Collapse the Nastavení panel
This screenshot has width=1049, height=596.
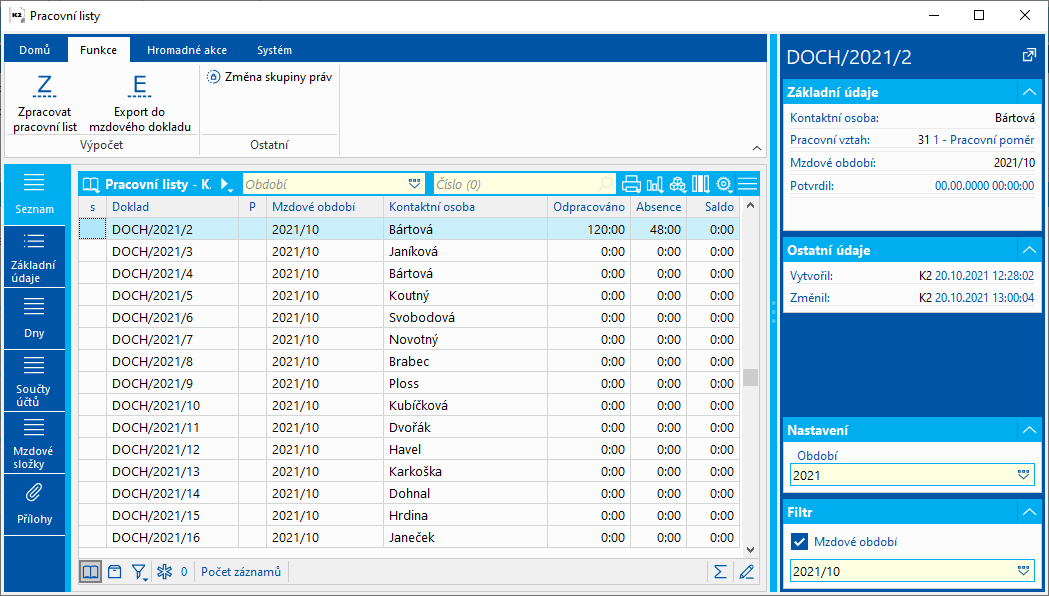click(x=1028, y=430)
